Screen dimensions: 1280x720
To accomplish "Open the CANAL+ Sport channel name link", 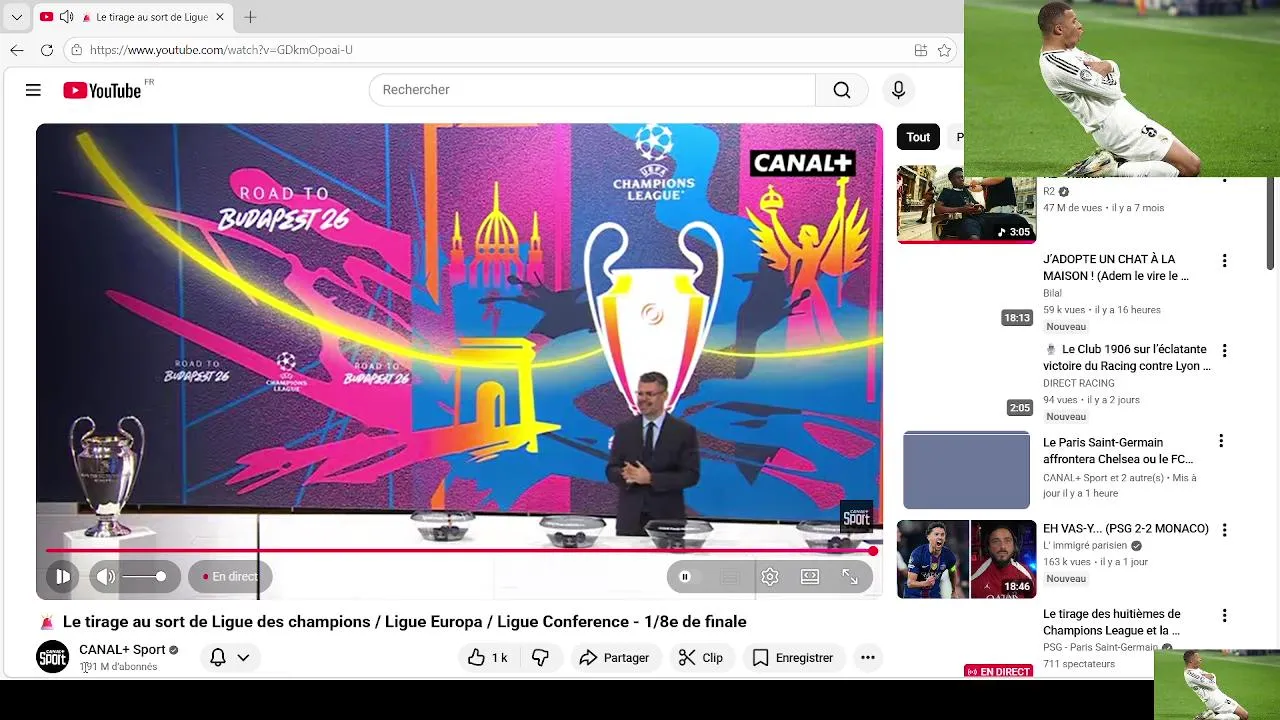I will [122, 650].
